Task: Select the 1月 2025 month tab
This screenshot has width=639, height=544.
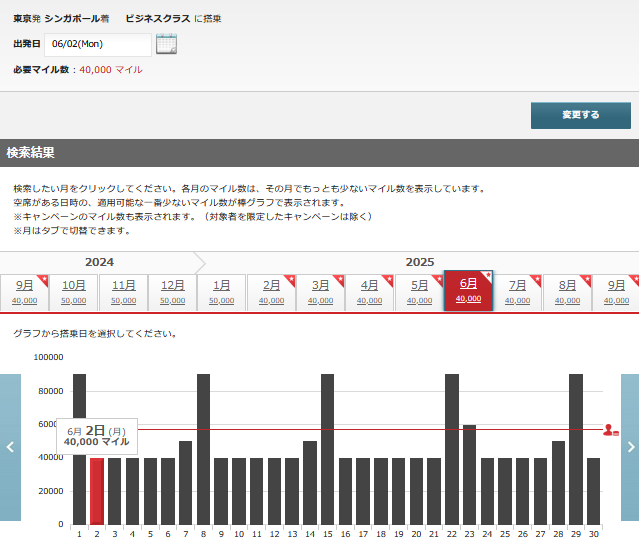Action: point(221,291)
